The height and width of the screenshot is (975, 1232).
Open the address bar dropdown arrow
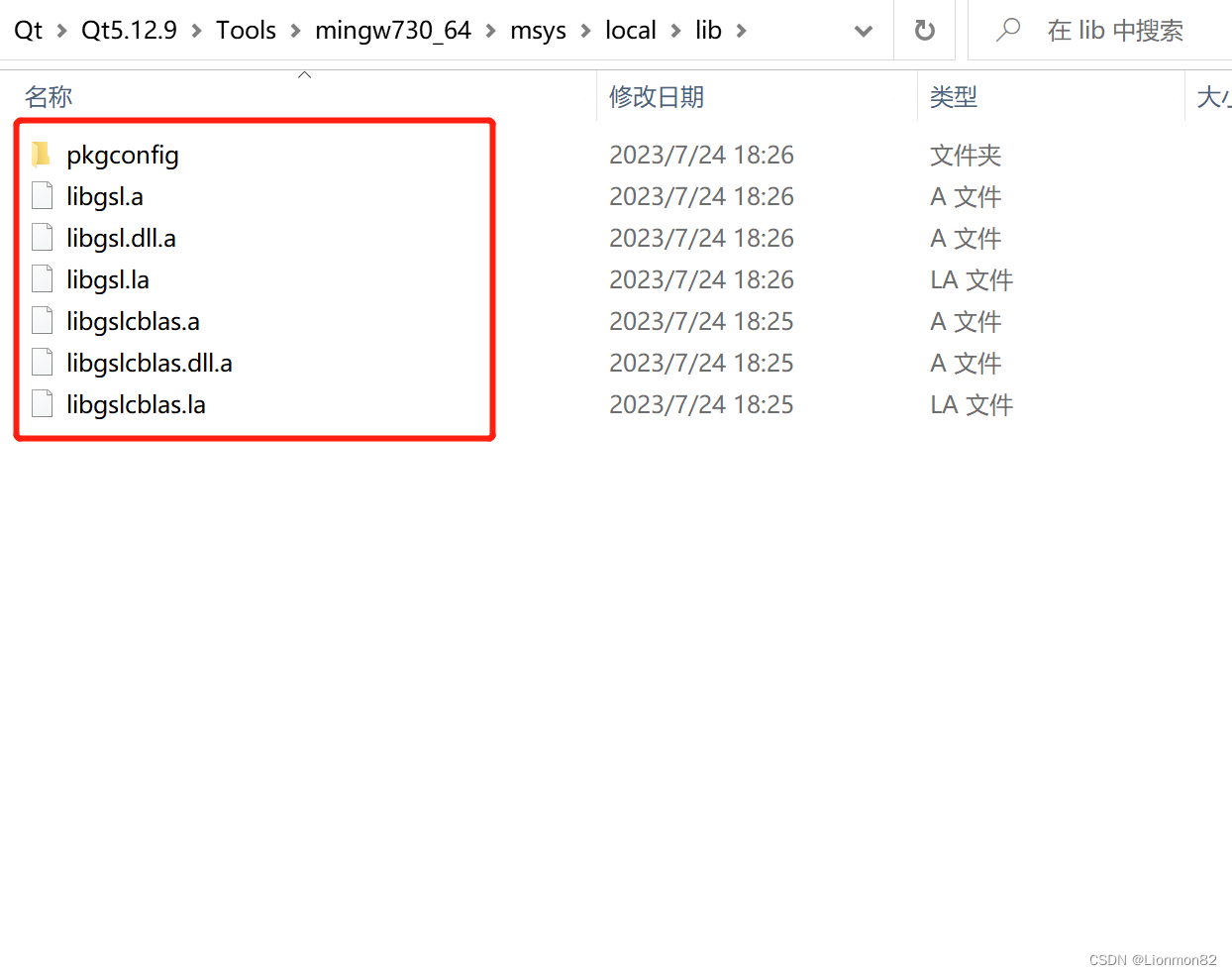[863, 30]
